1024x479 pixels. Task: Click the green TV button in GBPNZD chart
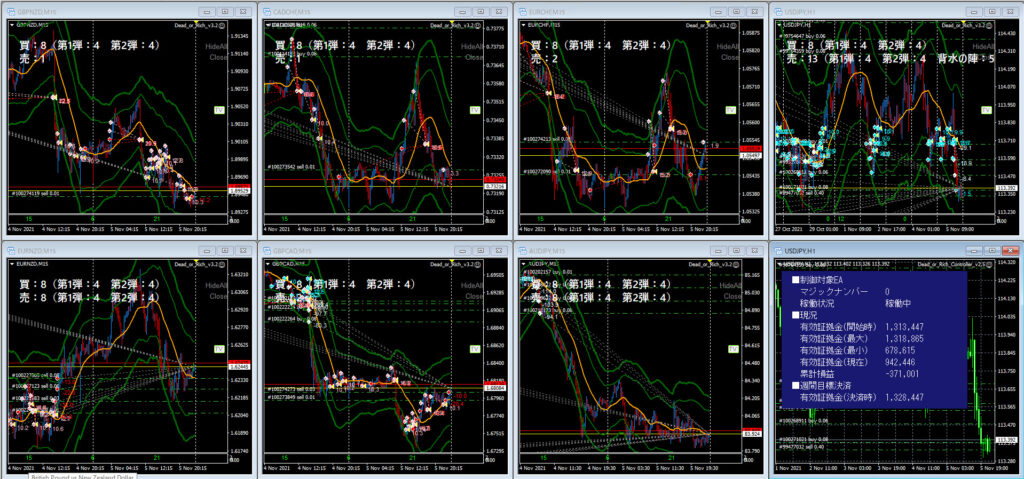pyautogui.click(x=219, y=110)
